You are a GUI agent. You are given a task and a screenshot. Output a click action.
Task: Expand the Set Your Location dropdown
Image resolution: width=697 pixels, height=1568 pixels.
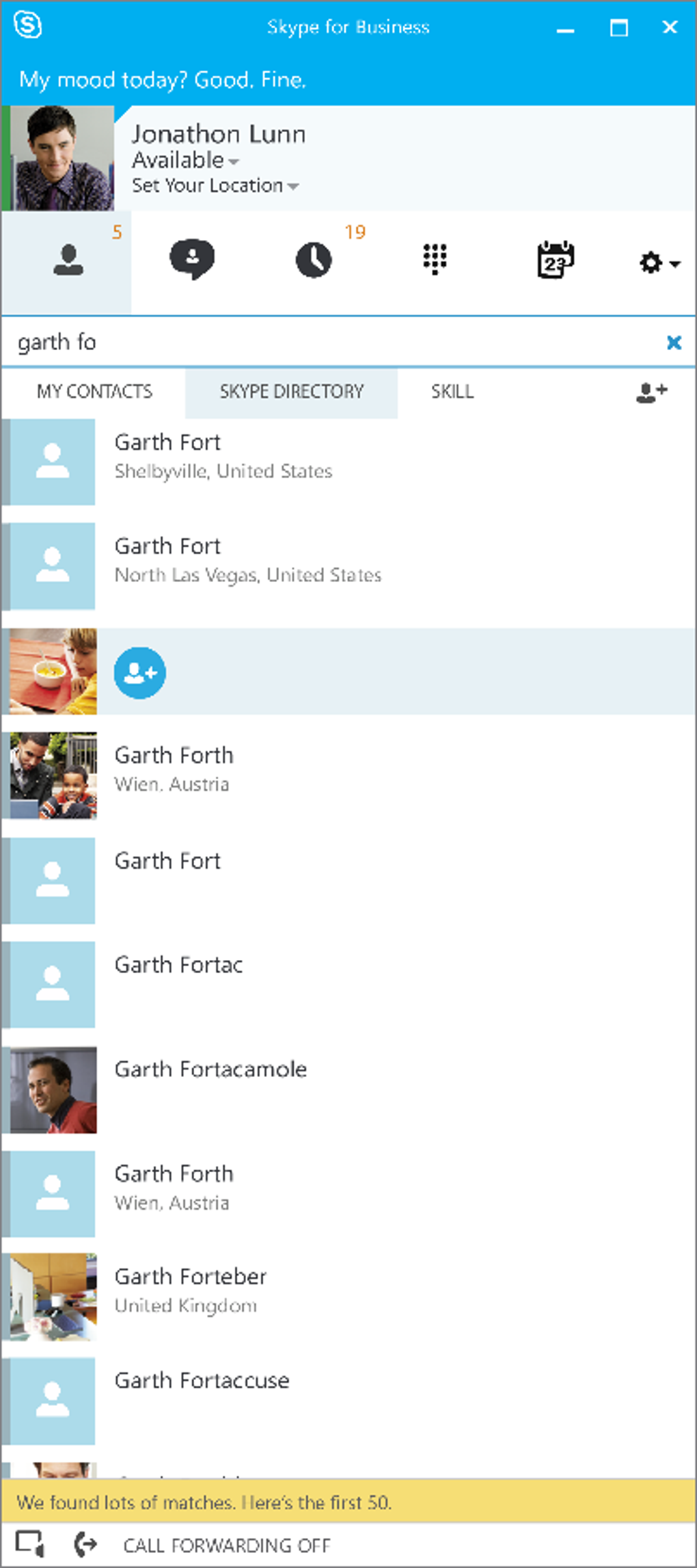point(293,187)
